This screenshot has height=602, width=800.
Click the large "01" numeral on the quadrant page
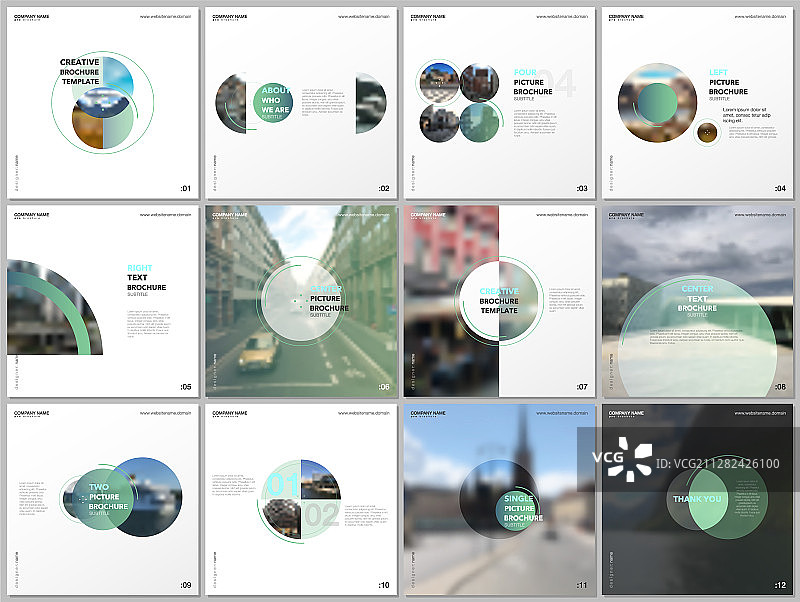[x=281, y=484]
